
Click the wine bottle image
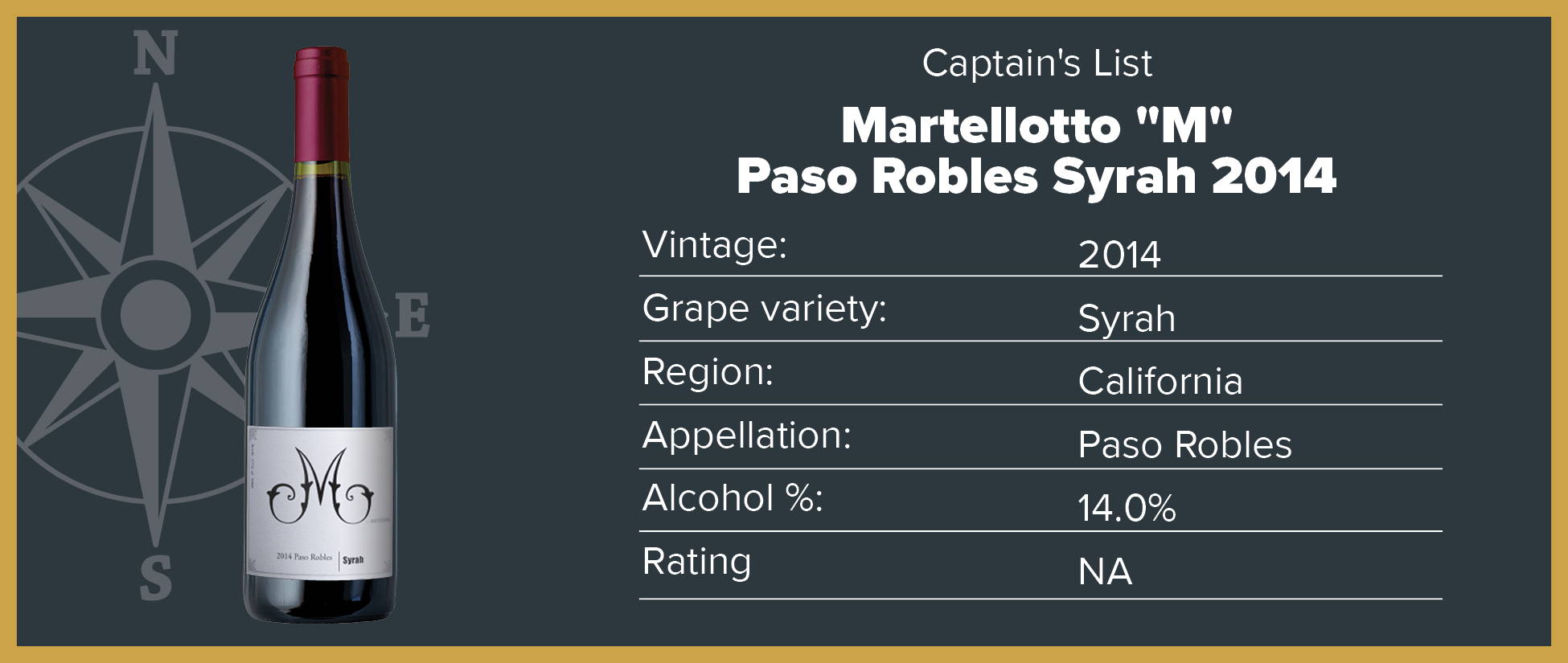tap(320, 334)
